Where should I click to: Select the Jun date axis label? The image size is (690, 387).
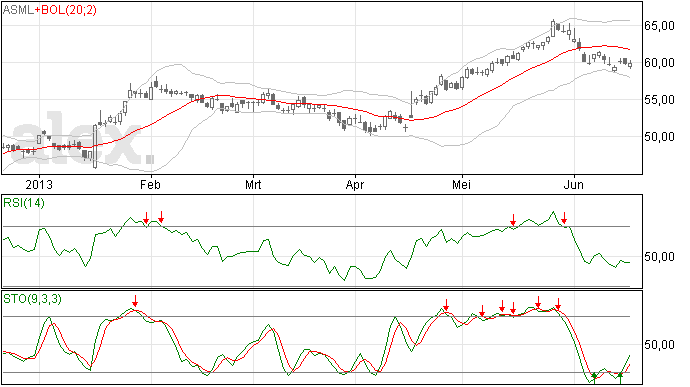(574, 184)
